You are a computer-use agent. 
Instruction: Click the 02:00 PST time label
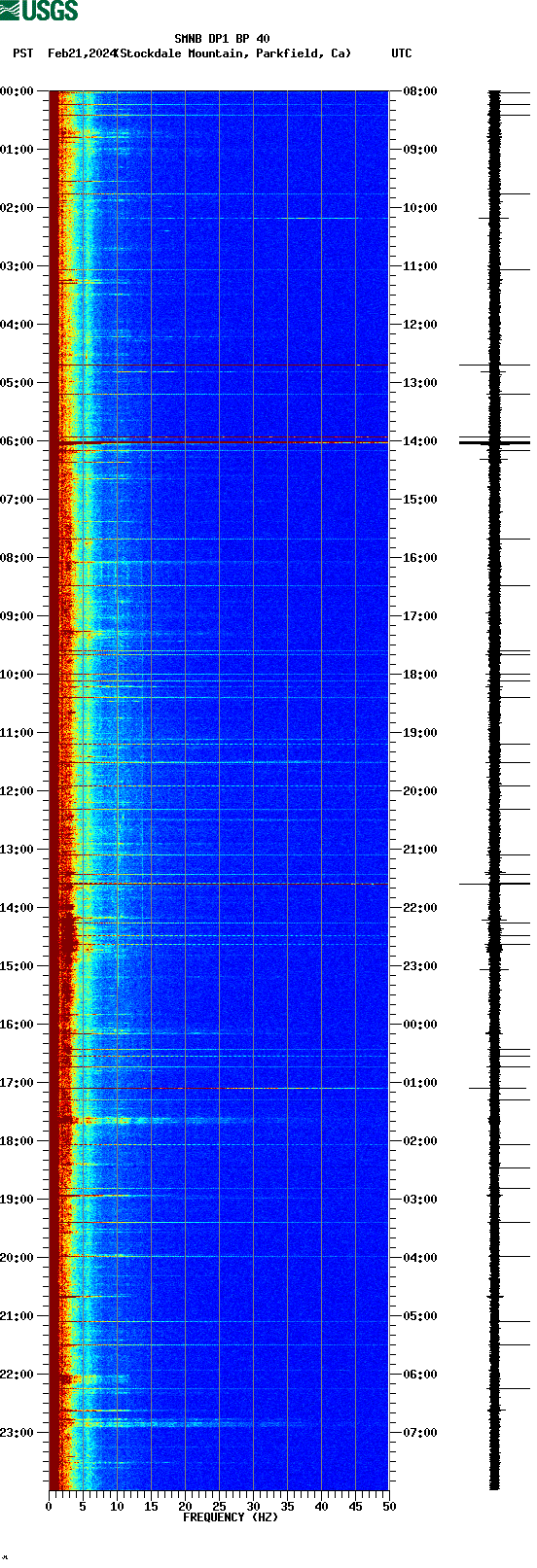(18, 208)
